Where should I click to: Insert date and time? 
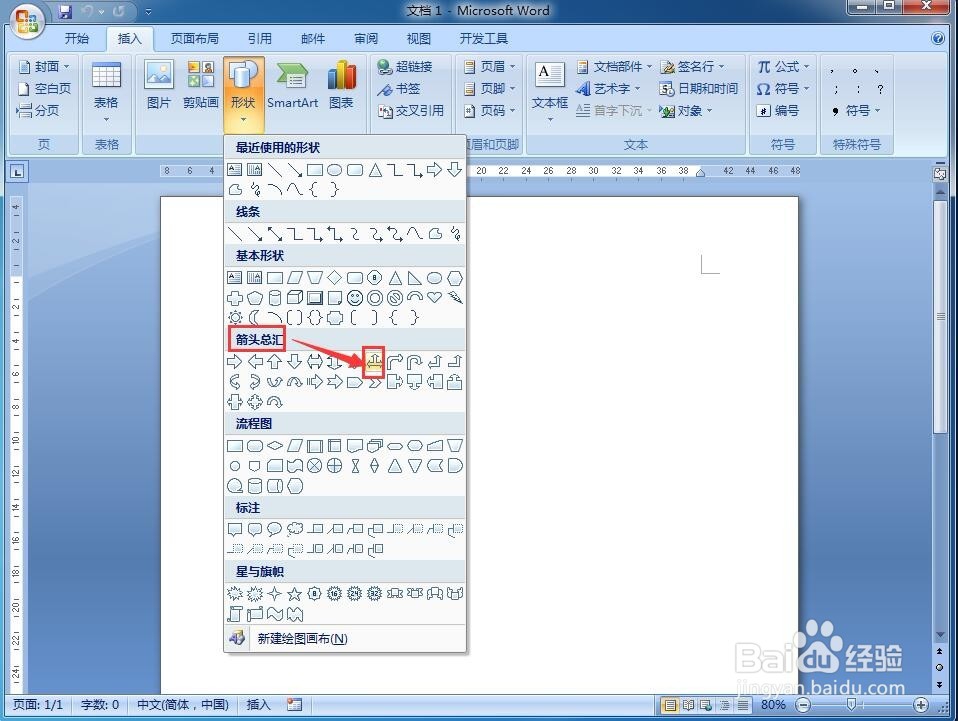pos(700,89)
